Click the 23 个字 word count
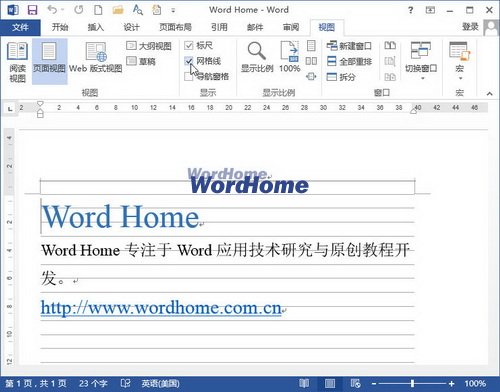This screenshot has height=392, width=500. pyautogui.click(x=93, y=383)
